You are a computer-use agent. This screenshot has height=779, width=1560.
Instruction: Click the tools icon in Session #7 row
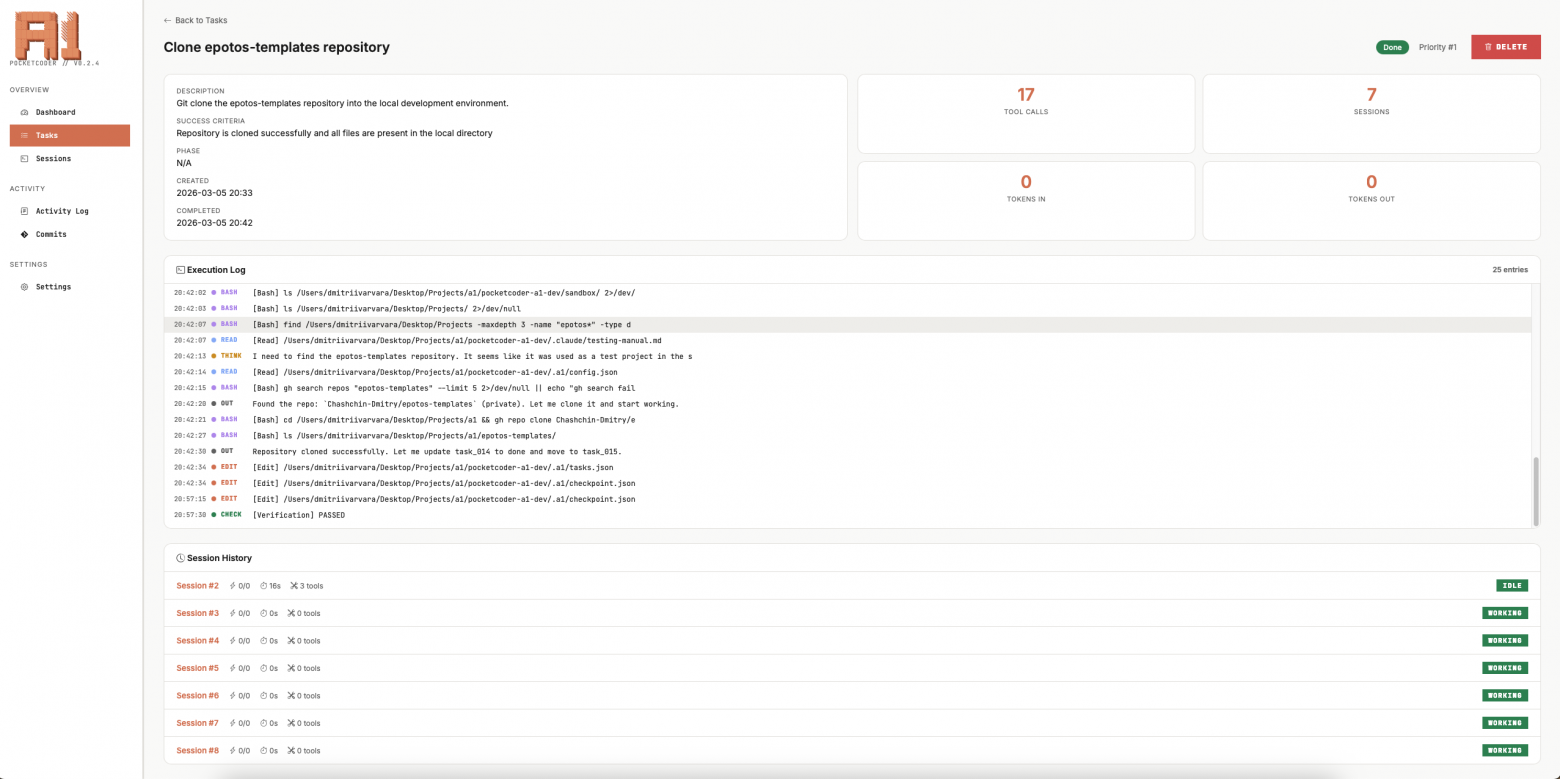click(x=291, y=723)
